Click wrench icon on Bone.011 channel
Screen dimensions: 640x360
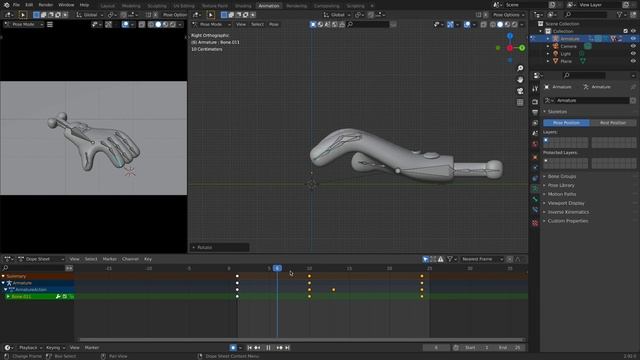point(58,296)
